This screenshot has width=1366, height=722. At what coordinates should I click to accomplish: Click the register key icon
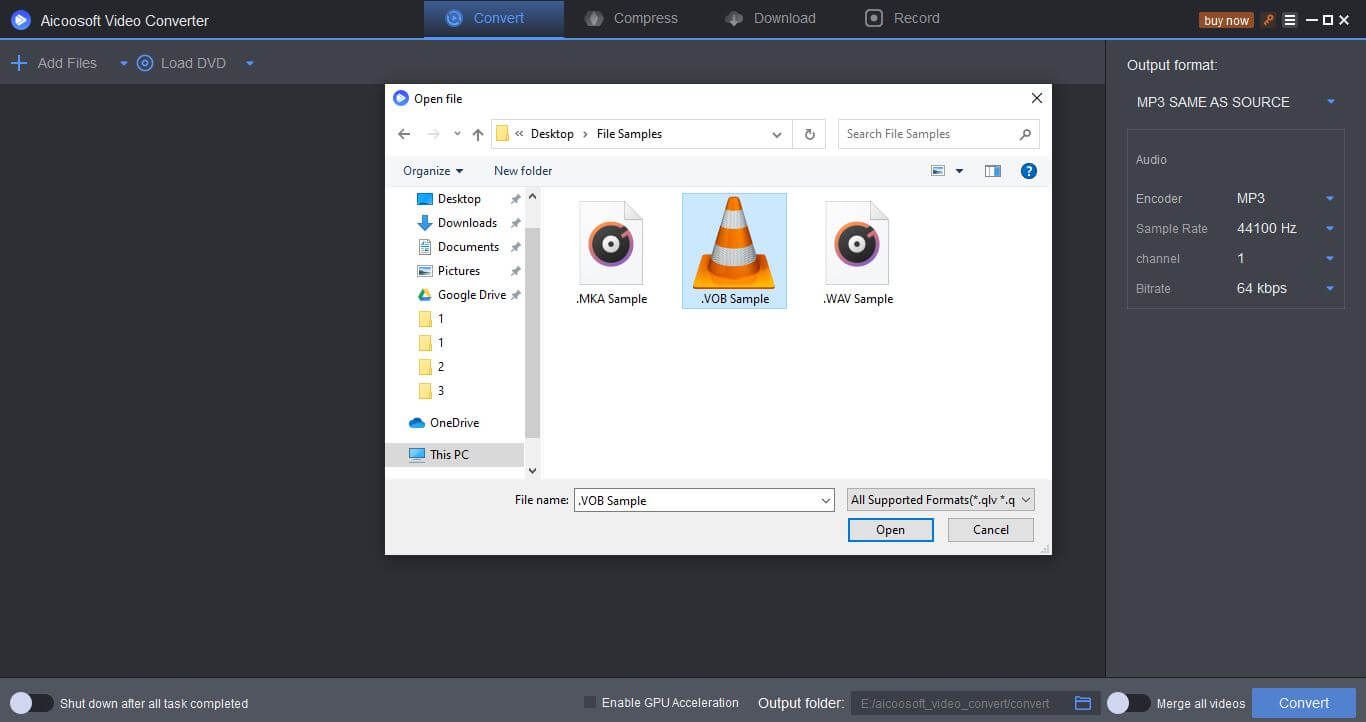(1269, 20)
